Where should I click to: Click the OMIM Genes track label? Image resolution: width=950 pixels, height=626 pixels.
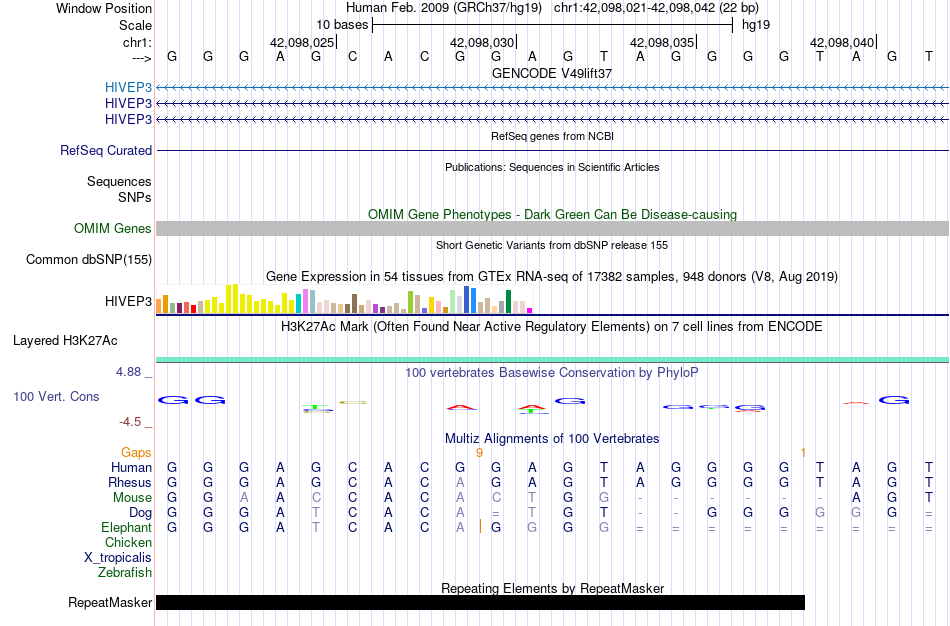tap(113, 228)
